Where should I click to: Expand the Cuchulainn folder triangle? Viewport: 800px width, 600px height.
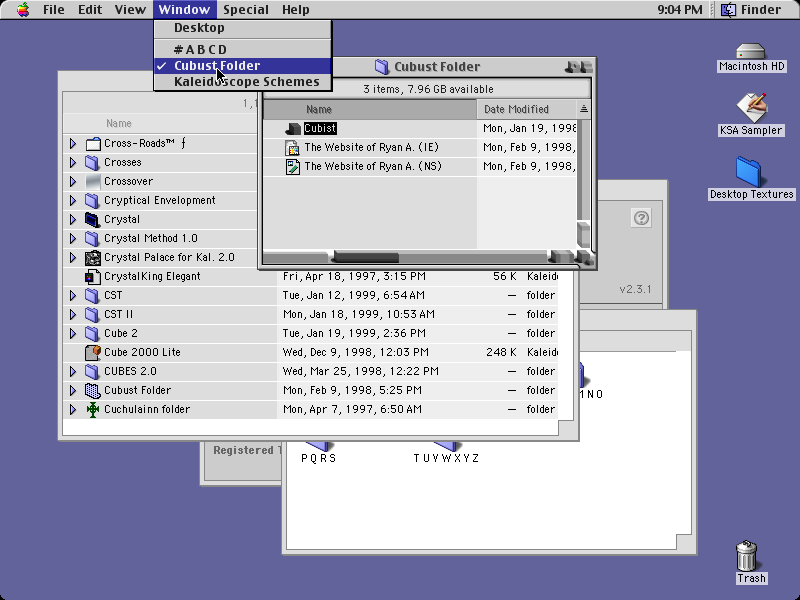point(73,409)
